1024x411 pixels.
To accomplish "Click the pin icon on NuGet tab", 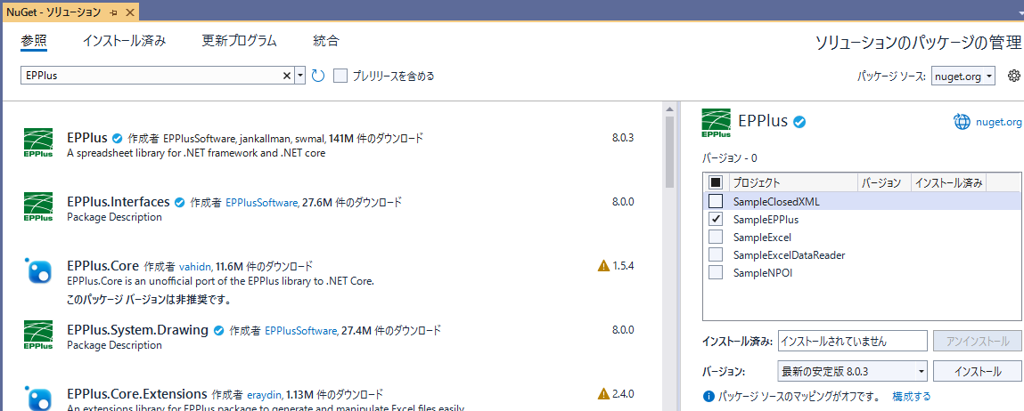I will coord(114,12).
